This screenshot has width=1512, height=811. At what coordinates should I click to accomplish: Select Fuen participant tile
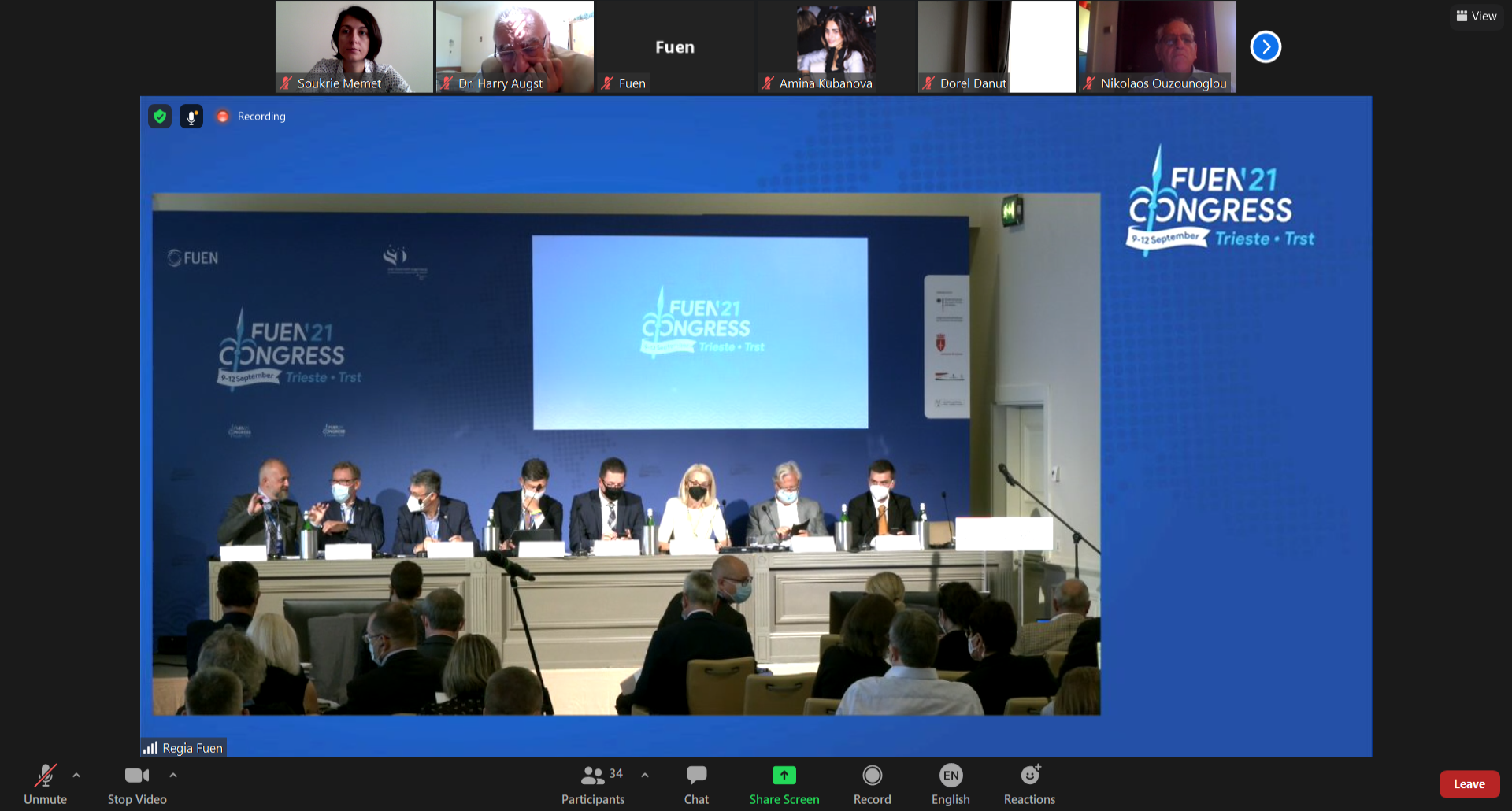pyautogui.click(x=676, y=46)
